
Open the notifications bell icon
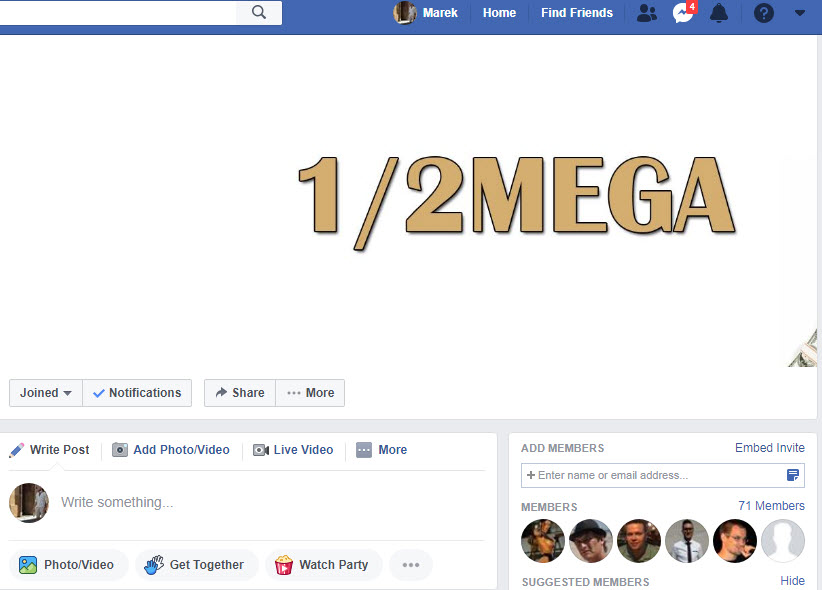point(719,13)
